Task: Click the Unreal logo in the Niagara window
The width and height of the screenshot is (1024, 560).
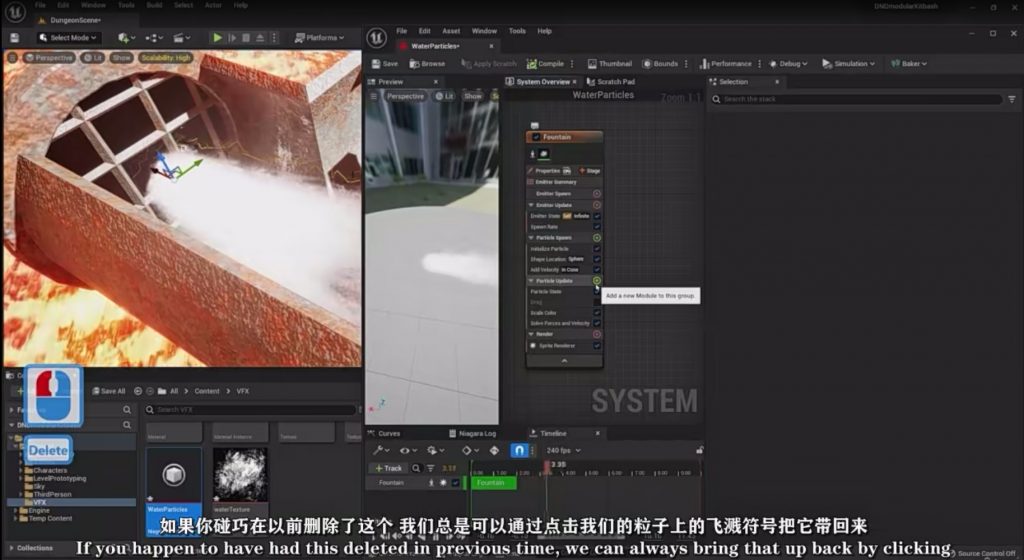Action: (x=377, y=38)
